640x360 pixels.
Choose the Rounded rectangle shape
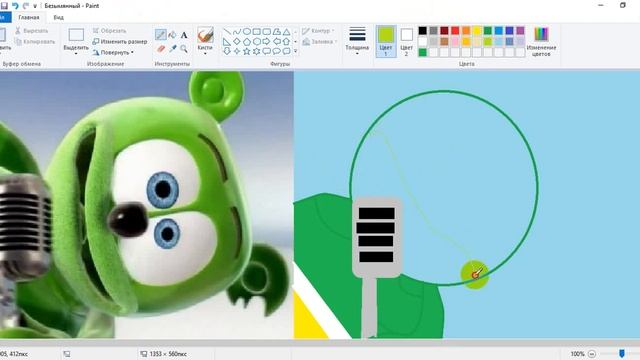pos(267,31)
